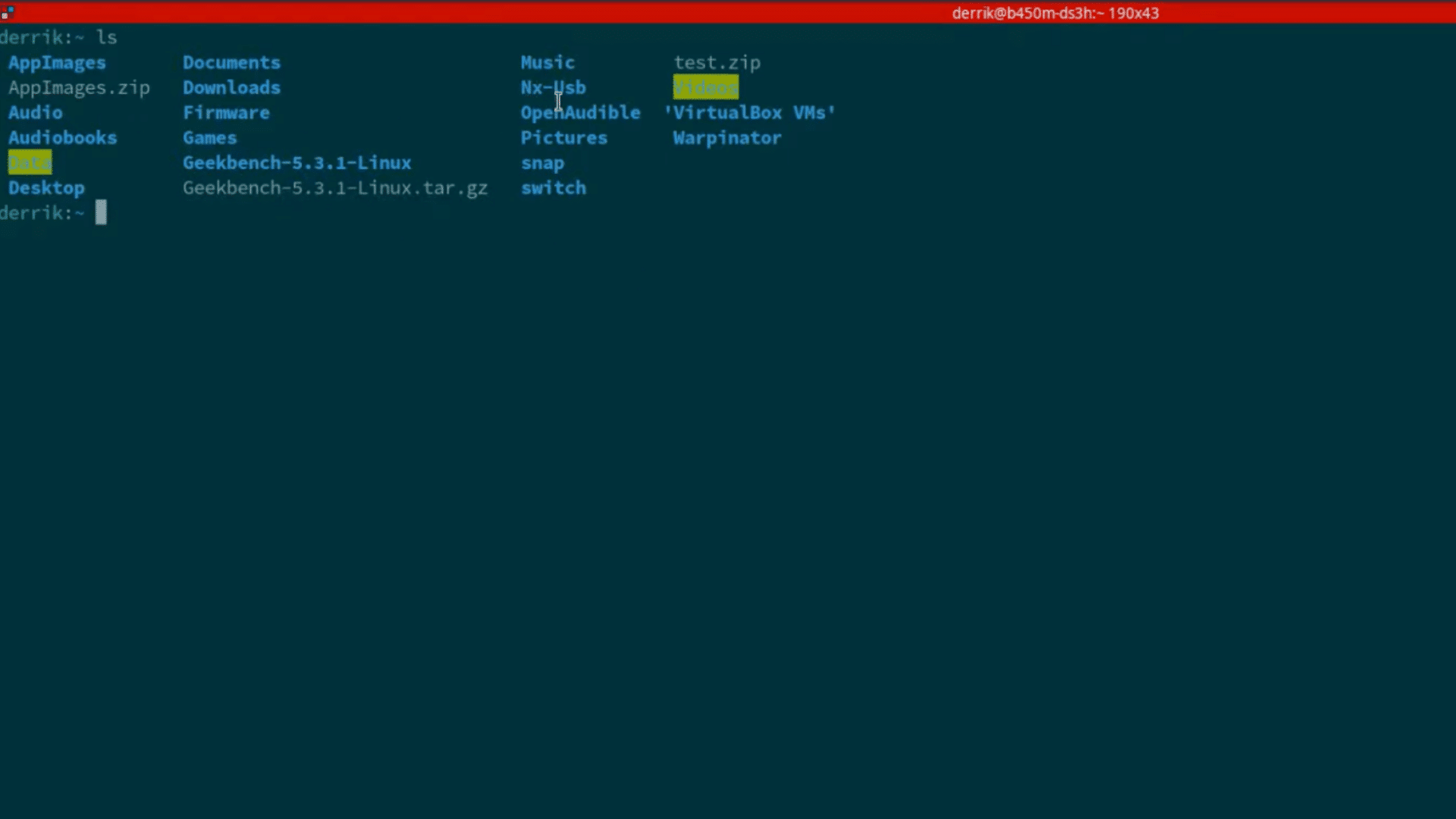Click the highlighted Data directory entry
The width and height of the screenshot is (1456, 819).
[x=30, y=162]
